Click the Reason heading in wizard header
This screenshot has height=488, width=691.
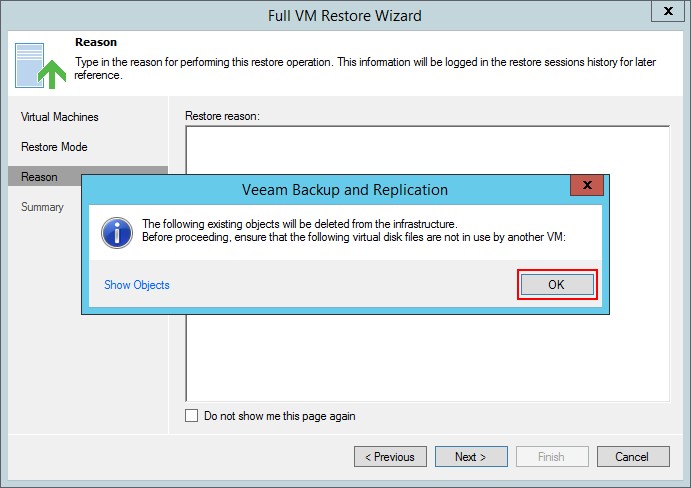[96, 42]
